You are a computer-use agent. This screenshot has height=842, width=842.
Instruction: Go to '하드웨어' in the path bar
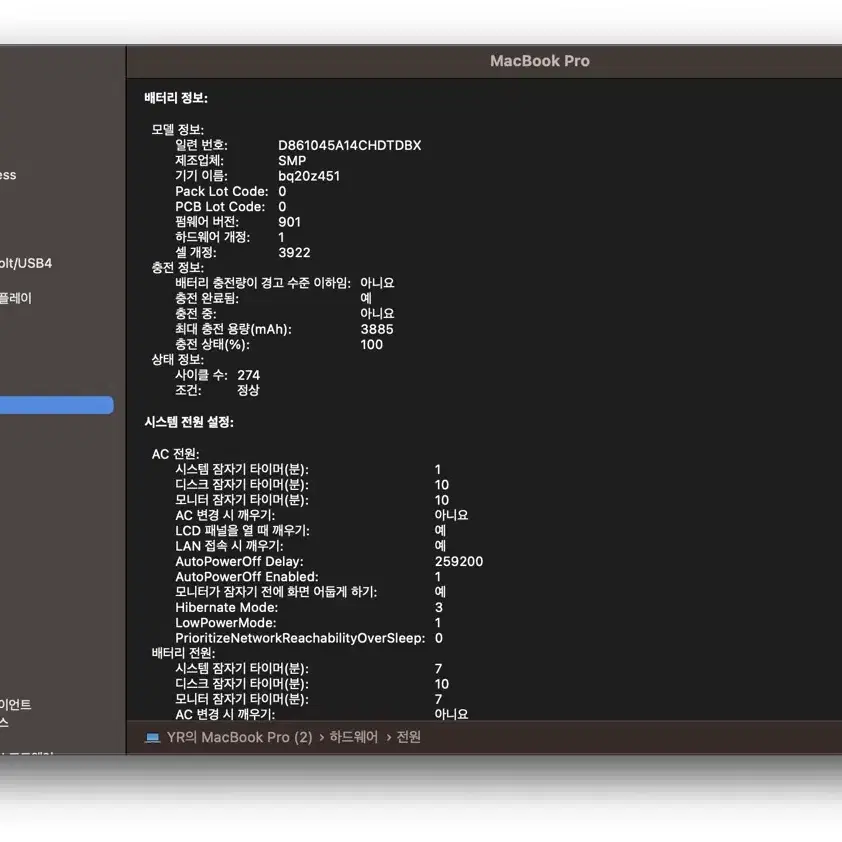pyautogui.click(x=354, y=737)
